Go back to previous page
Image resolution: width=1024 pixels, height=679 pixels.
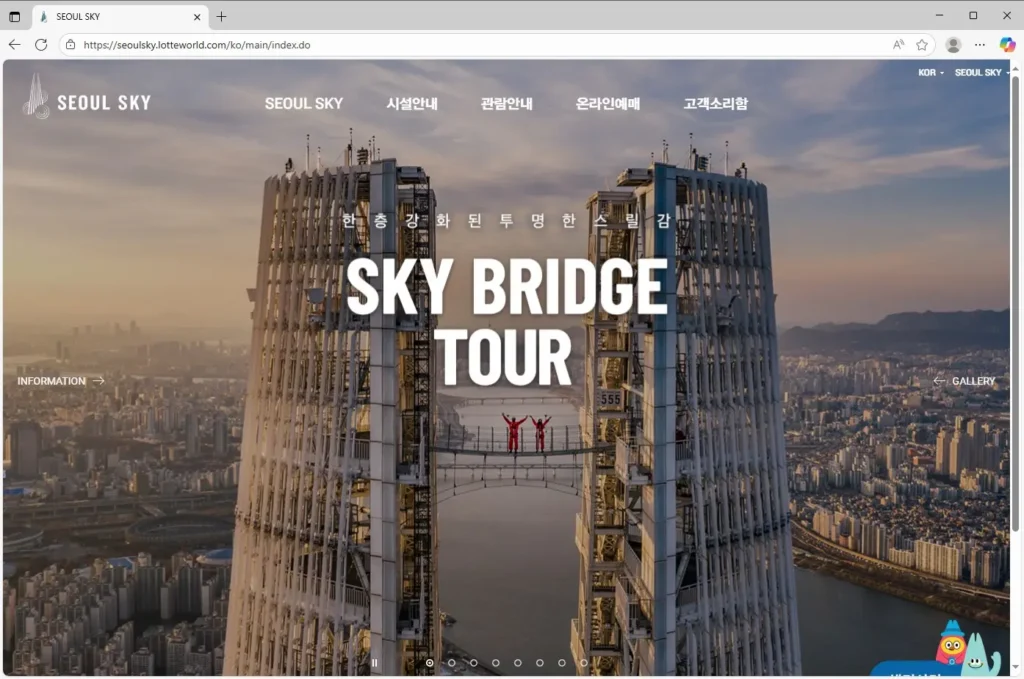point(14,45)
